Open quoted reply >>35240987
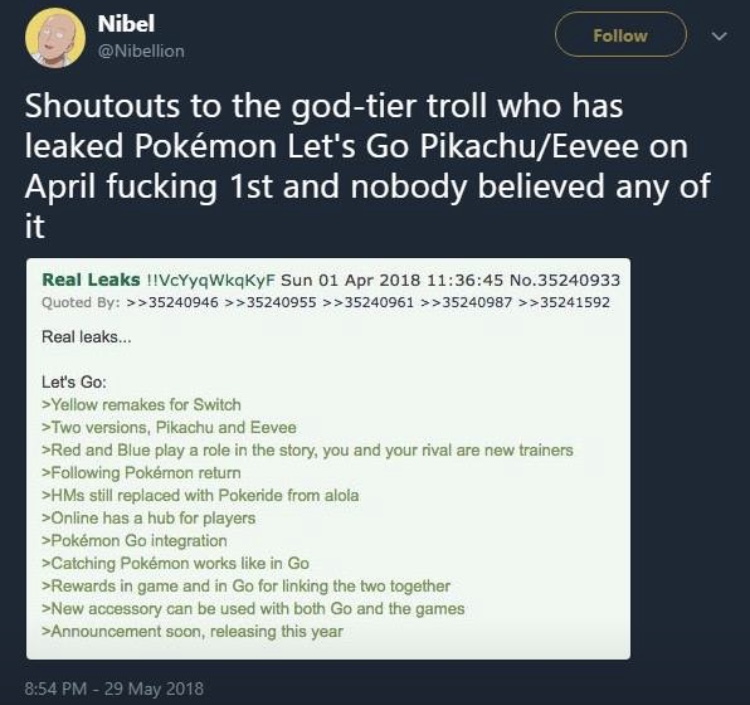The height and width of the screenshot is (705, 750). point(466,302)
